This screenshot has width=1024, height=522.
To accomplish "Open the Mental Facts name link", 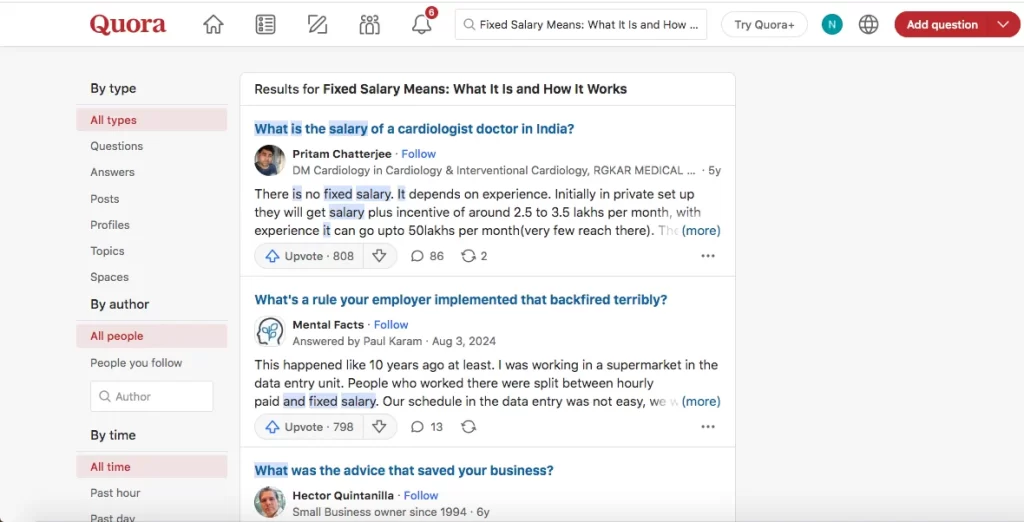I will 328,325.
